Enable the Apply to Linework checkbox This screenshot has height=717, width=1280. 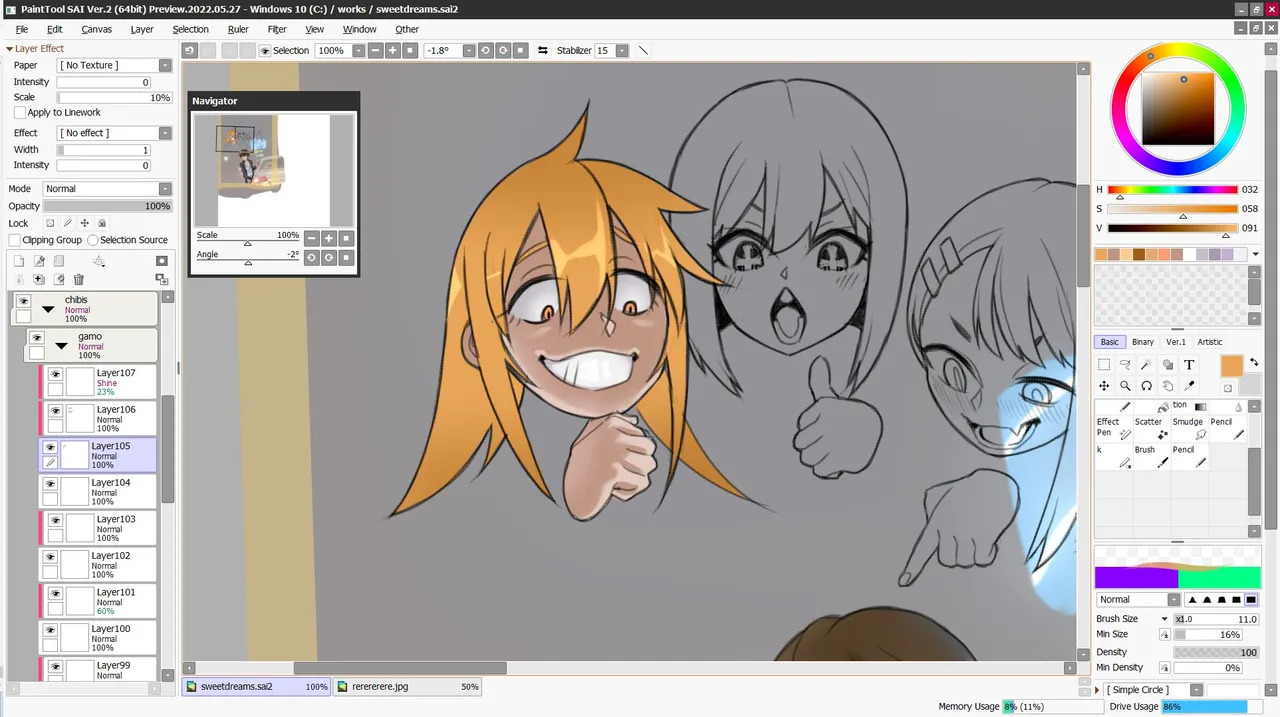click(x=19, y=113)
